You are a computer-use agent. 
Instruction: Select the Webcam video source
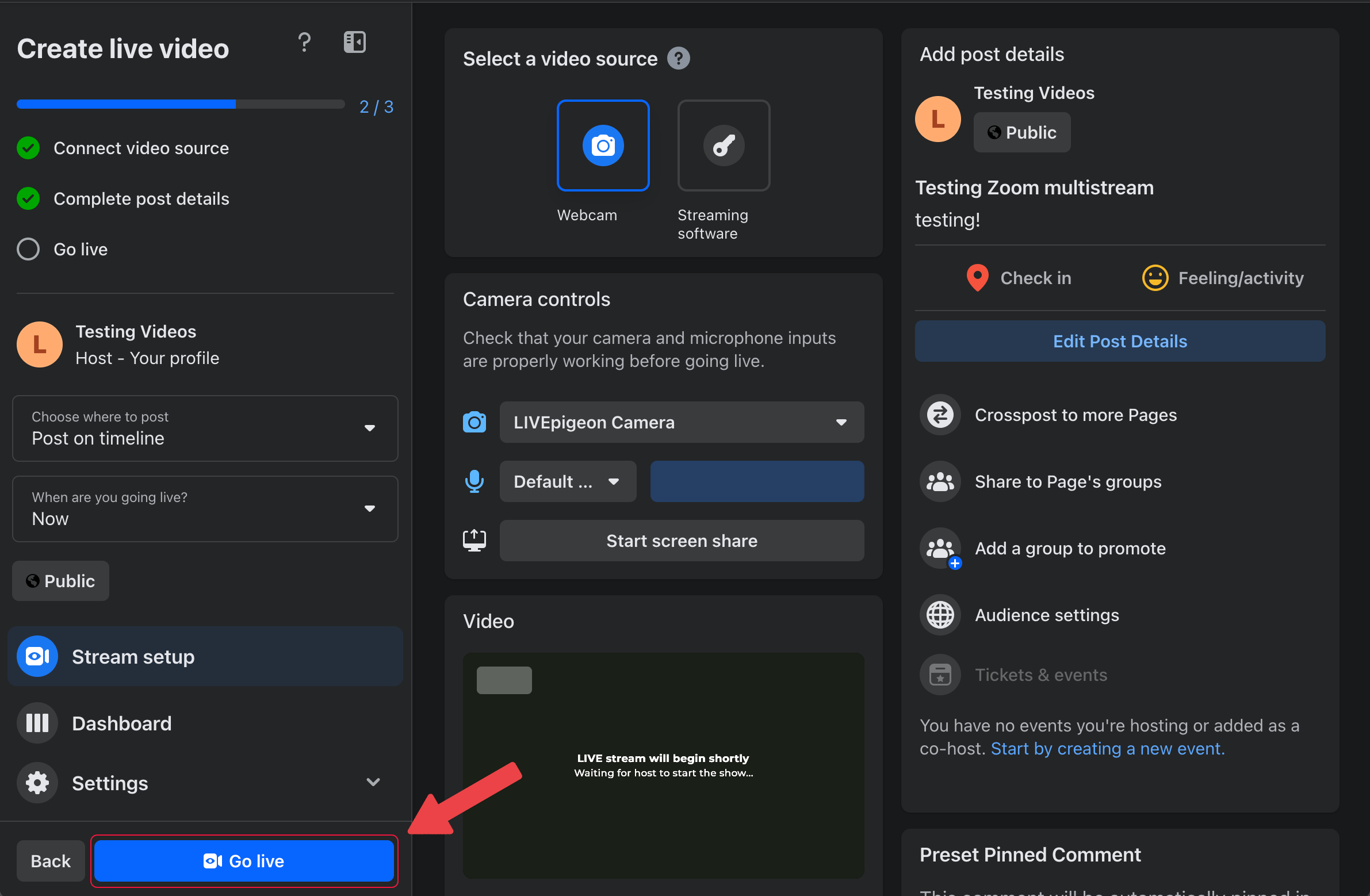tap(603, 145)
